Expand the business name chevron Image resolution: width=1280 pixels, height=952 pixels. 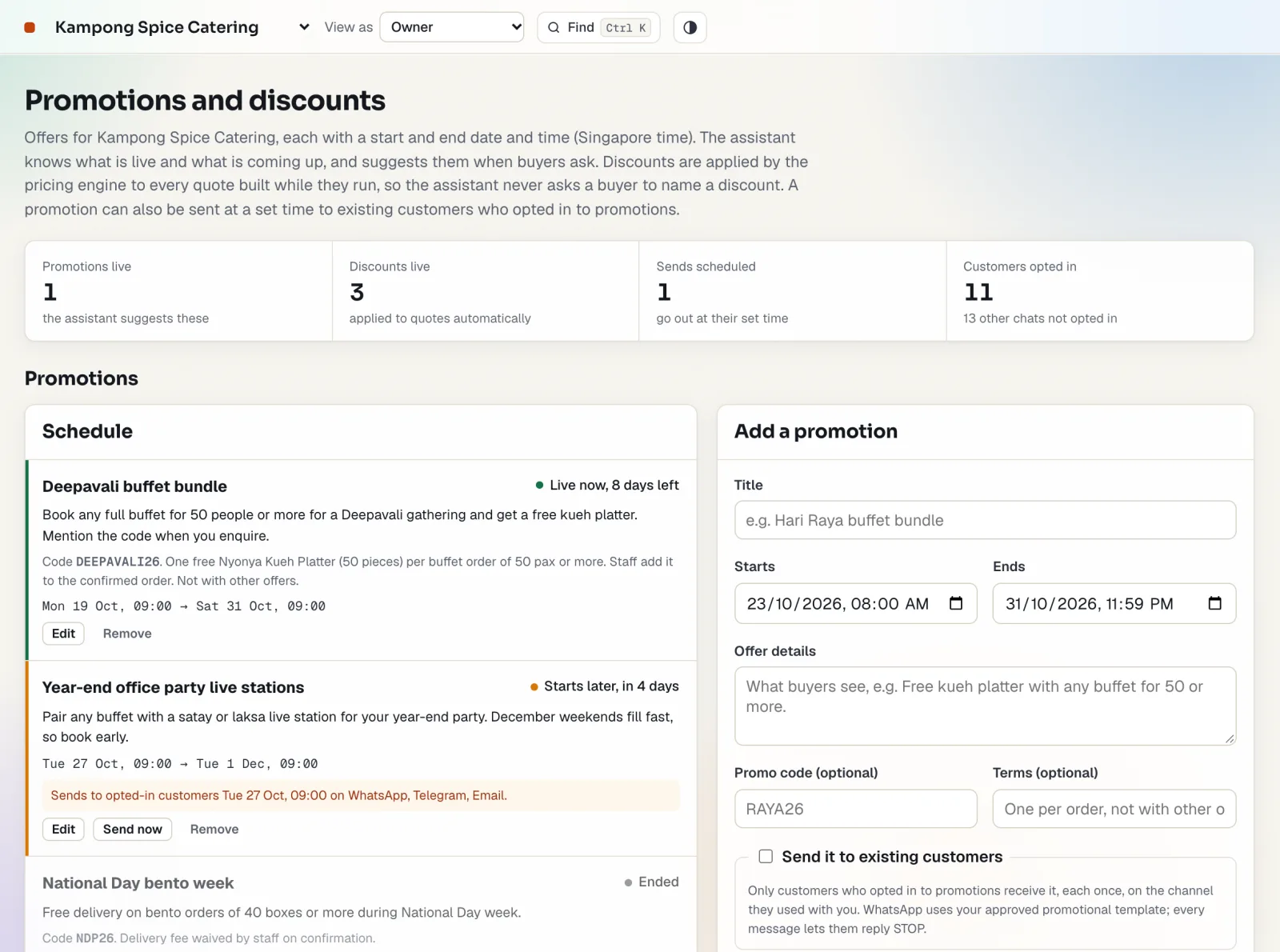[x=304, y=27]
